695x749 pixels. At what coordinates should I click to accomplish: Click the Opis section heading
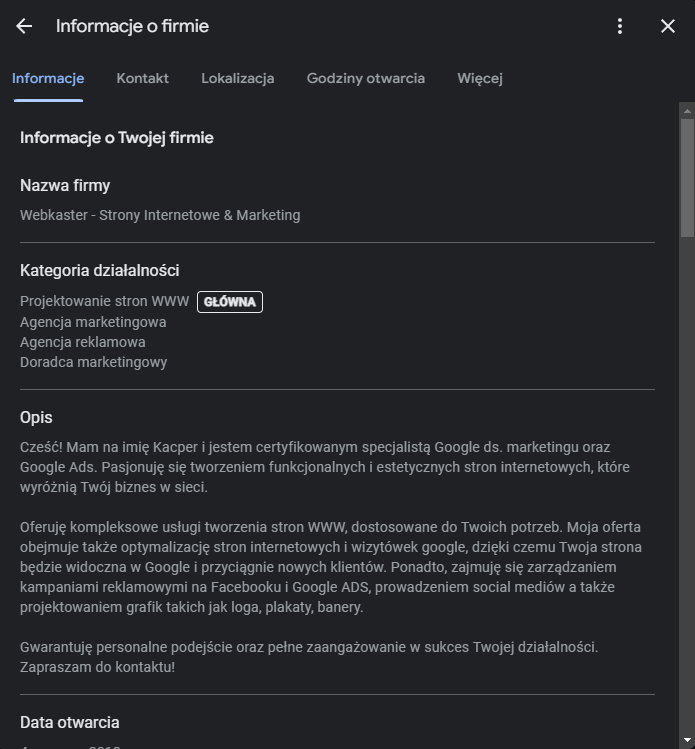tap(36, 417)
